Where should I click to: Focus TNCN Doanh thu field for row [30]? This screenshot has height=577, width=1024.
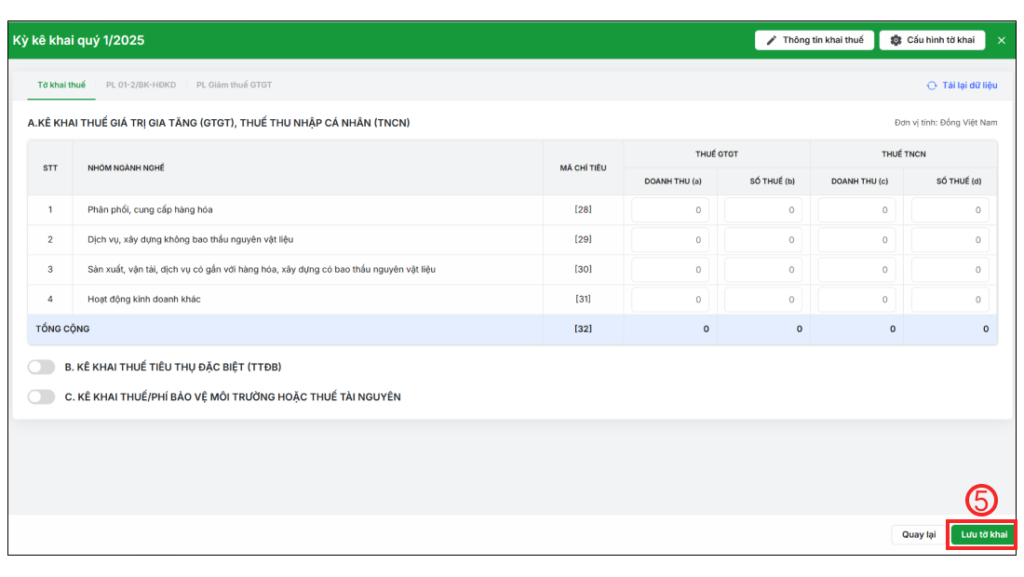857,269
